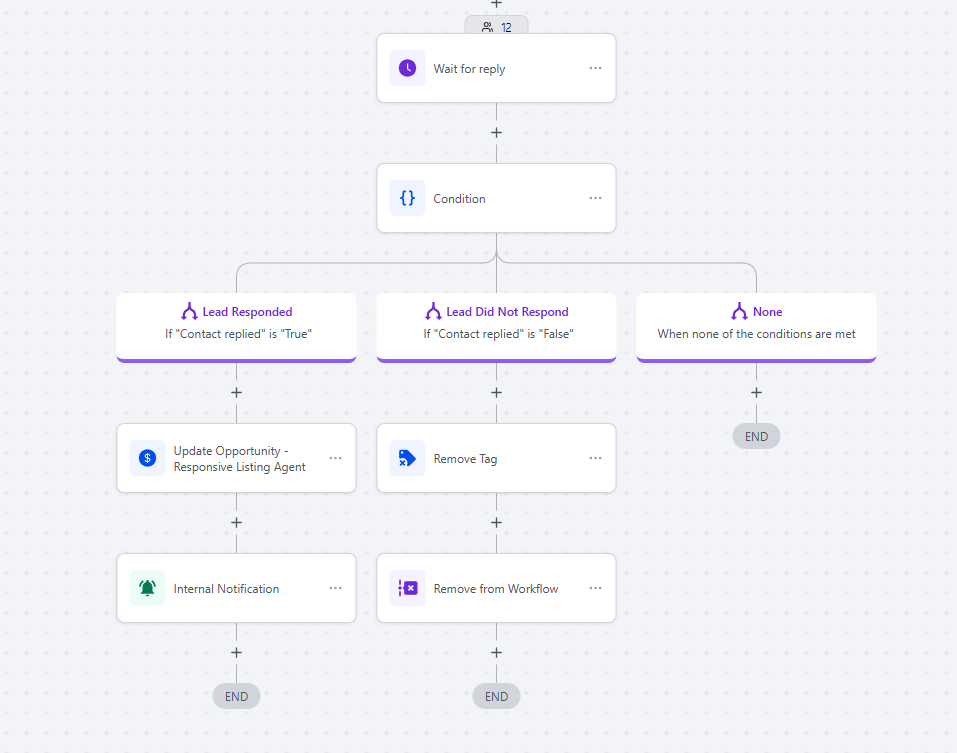The height and width of the screenshot is (753, 957).
Task: Click the curly braces Condition icon
Action: pos(408,198)
